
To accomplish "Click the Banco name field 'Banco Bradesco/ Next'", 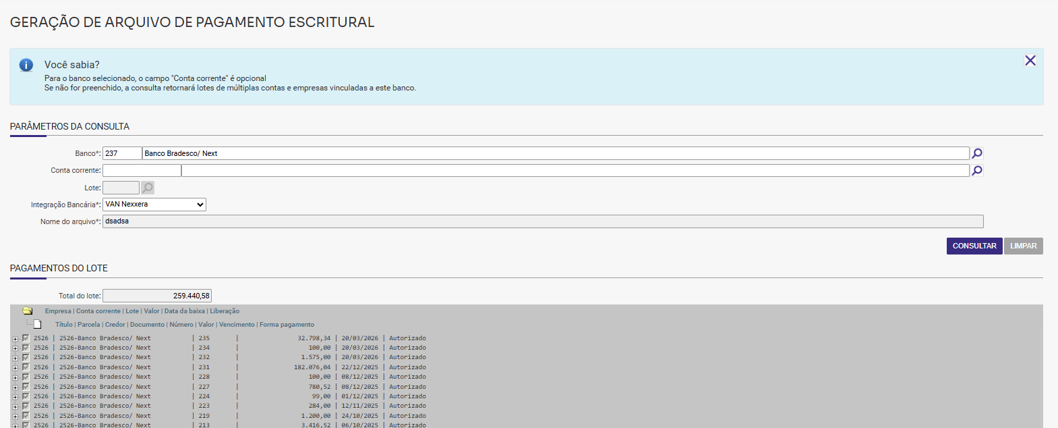I will (556, 153).
